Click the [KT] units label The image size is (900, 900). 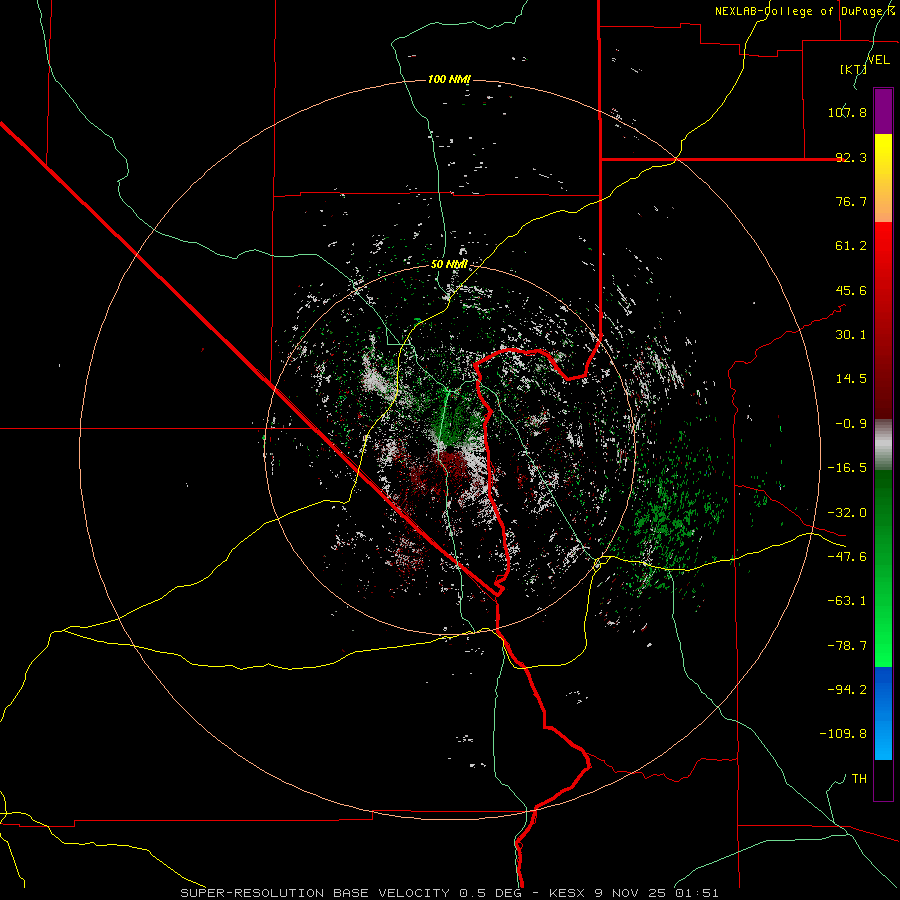[x=853, y=69]
